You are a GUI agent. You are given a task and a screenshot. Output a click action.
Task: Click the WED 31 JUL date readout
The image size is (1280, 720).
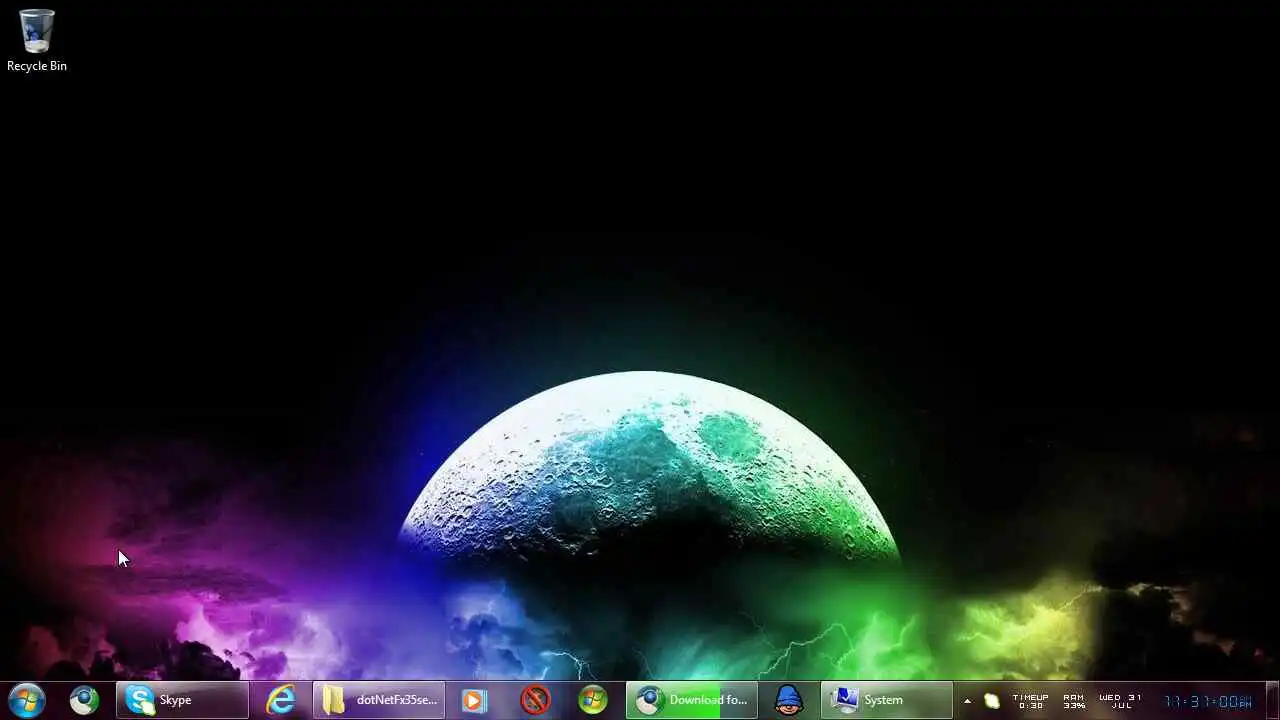1120,701
